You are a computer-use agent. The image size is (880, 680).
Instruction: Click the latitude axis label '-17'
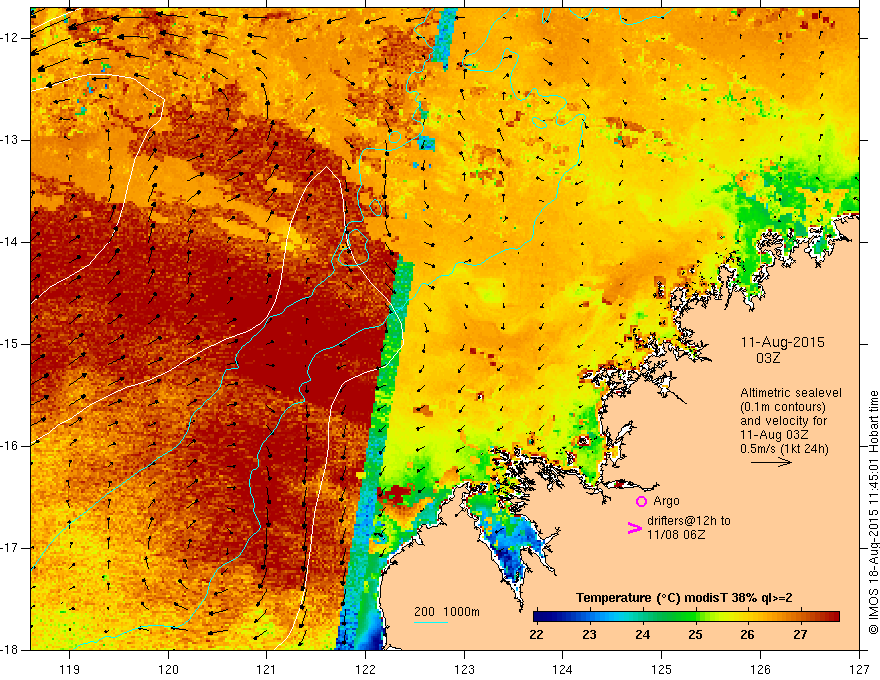(x=10, y=548)
